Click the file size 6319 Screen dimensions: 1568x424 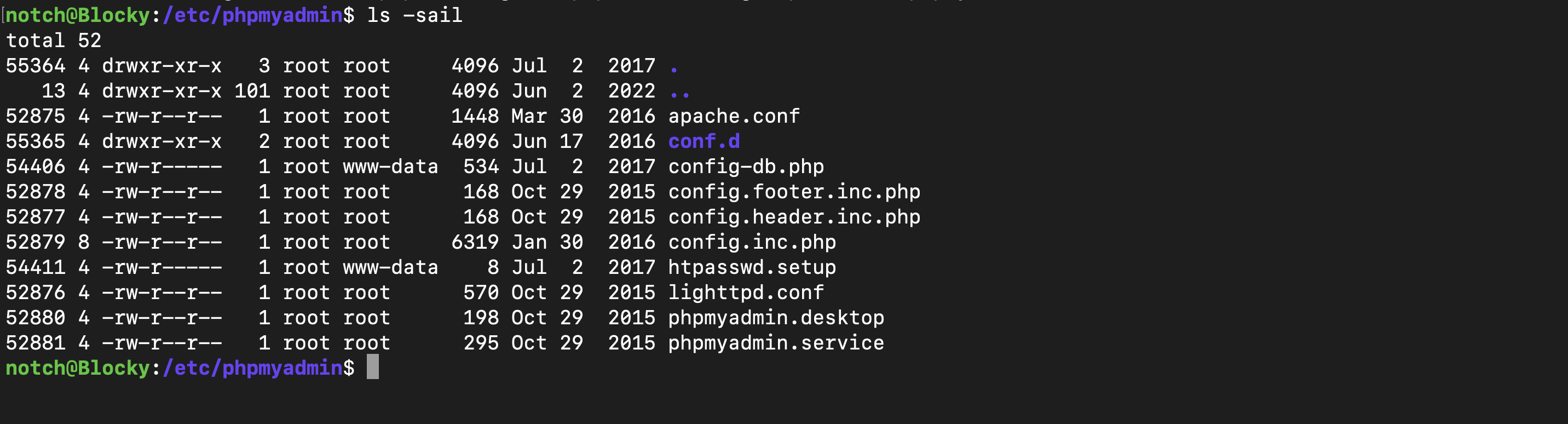[x=475, y=243]
